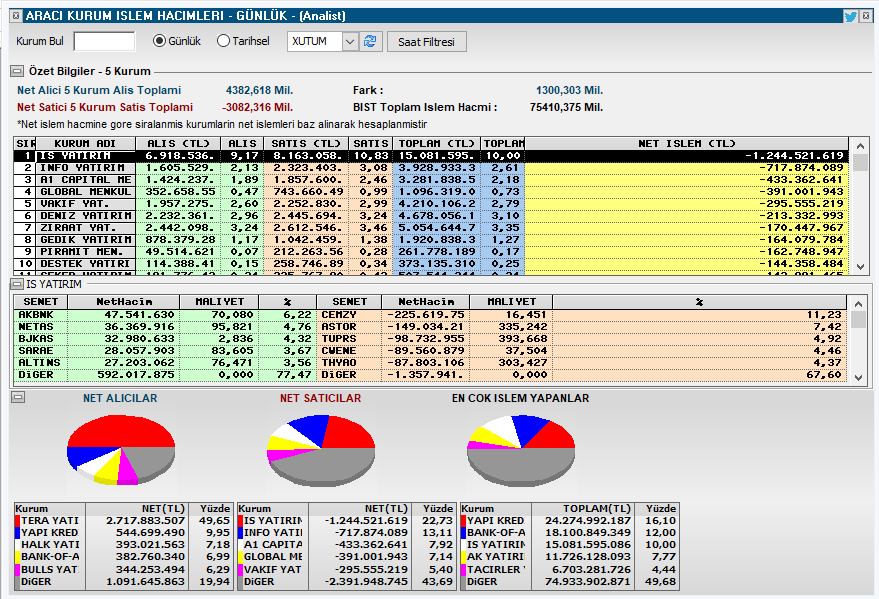Click red swatch beside TERA YATI legend

click(x=18, y=521)
